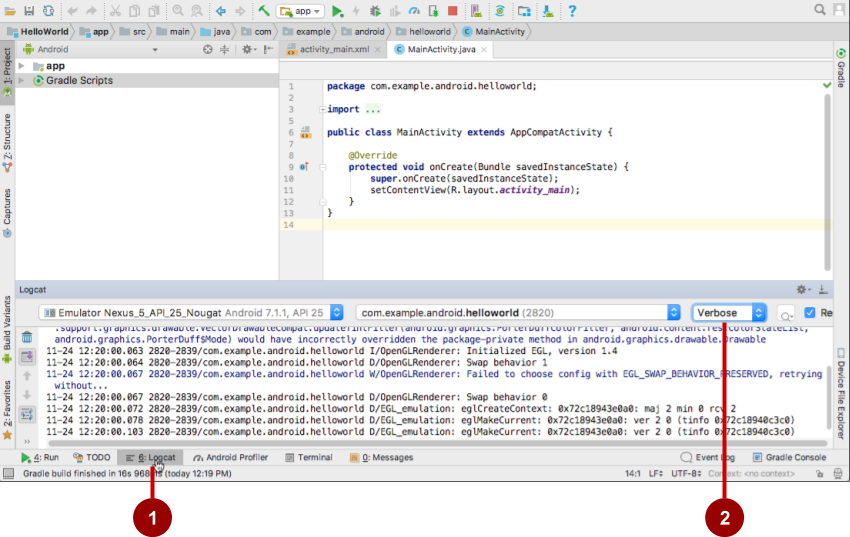Open the Project Structure icon

click(x=524, y=11)
